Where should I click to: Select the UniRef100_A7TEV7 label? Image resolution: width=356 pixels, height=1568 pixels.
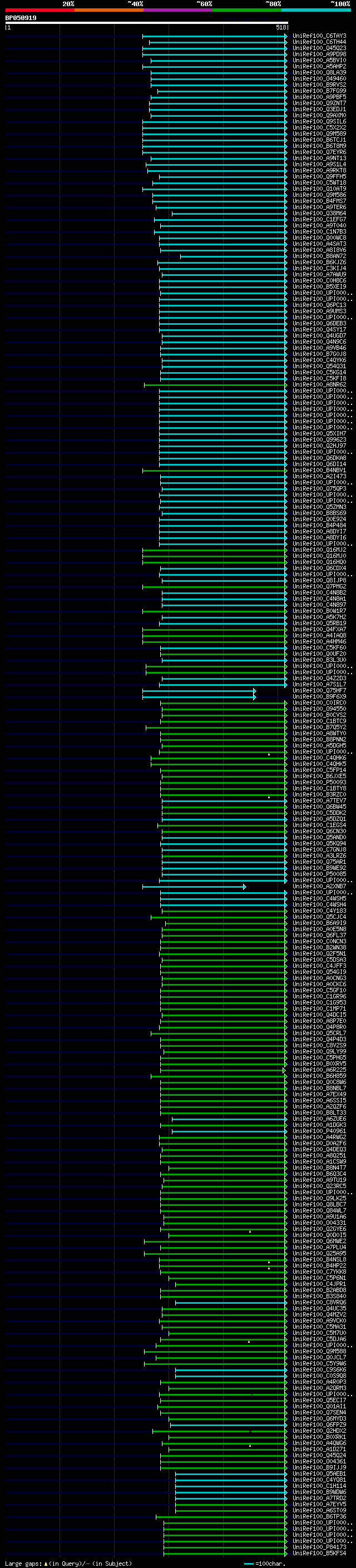[319, 800]
